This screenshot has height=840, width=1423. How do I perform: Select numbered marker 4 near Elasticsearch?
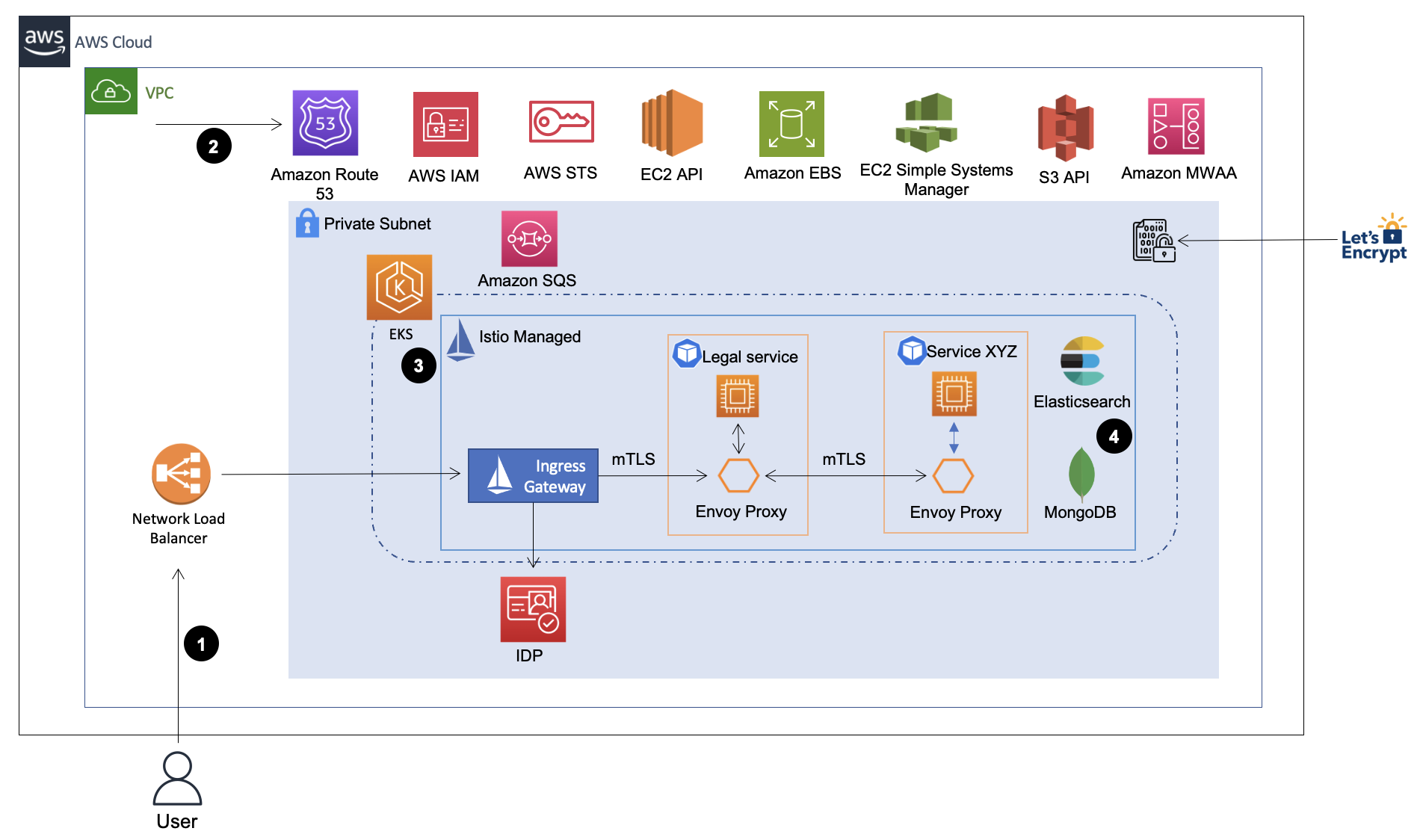coord(1114,437)
